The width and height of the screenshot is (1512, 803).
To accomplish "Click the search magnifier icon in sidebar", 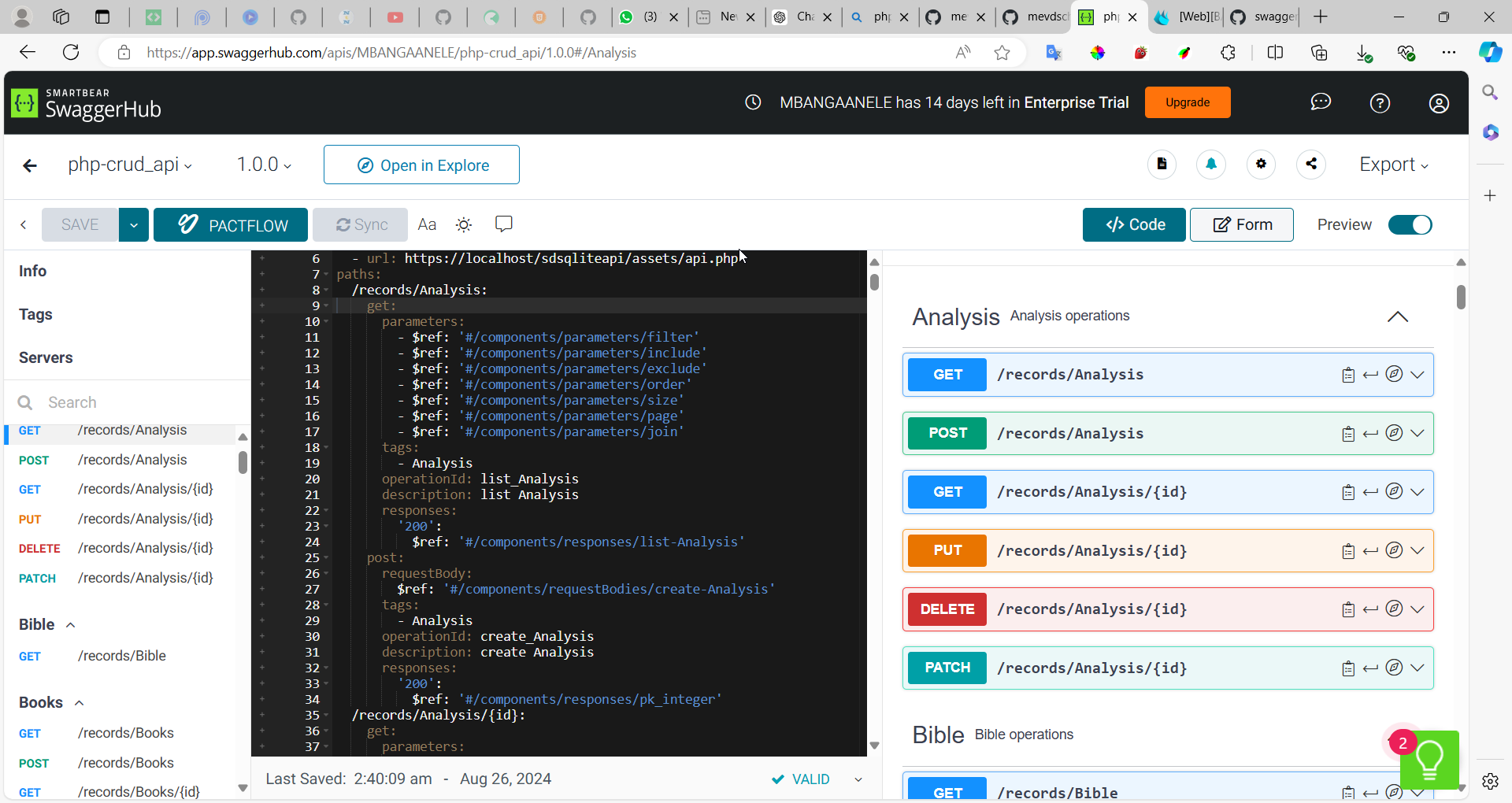I will pyautogui.click(x=25, y=402).
